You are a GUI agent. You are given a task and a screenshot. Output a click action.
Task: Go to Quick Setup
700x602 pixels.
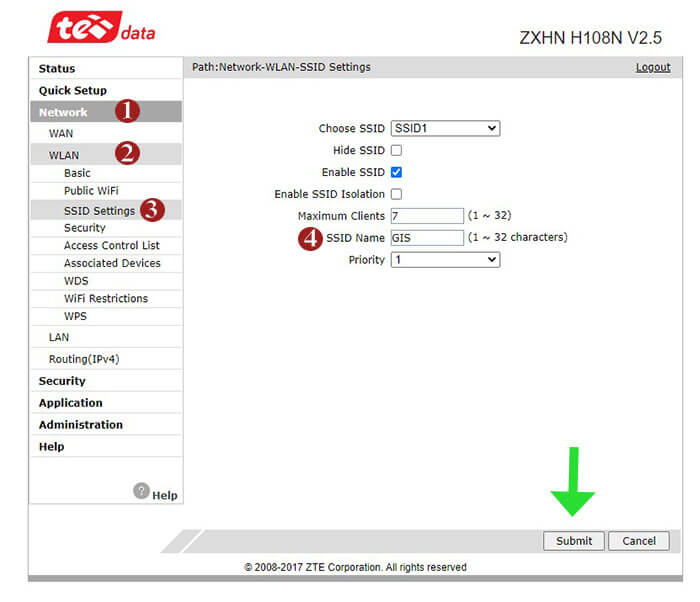(72, 90)
